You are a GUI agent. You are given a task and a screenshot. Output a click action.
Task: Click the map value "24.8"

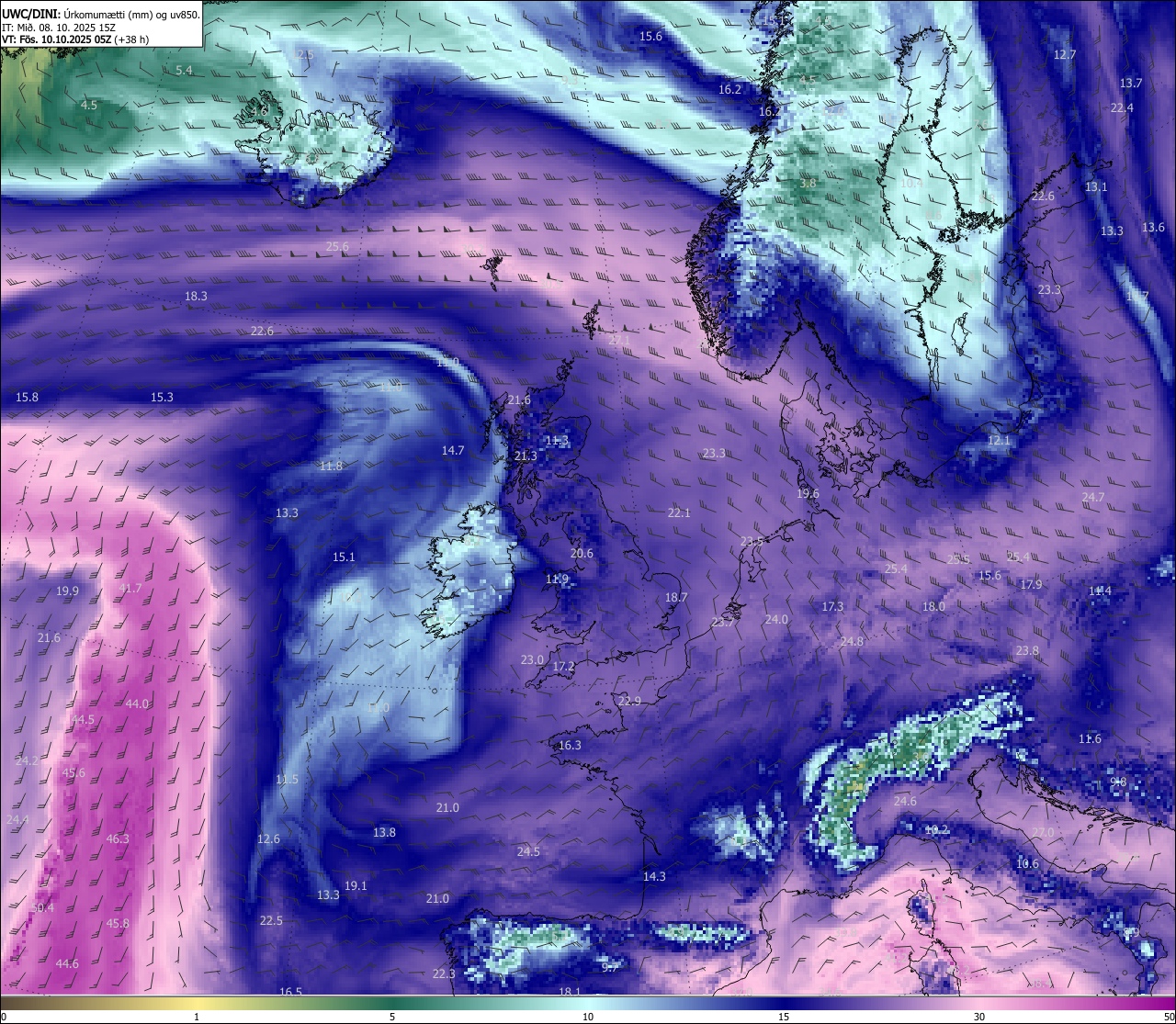(x=852, y=642)
